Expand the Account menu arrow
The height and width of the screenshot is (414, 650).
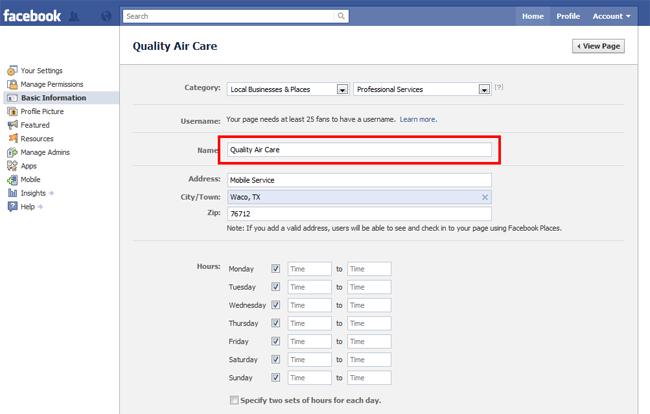pos(628,16)
